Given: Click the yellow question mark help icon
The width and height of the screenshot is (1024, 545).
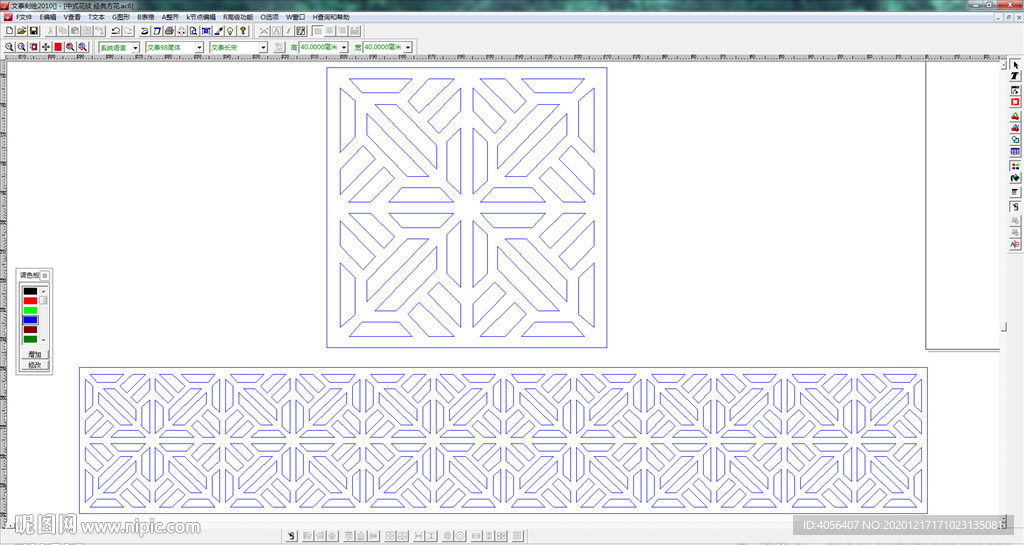Looking at the screenshot, I should [x=243, y=31].
